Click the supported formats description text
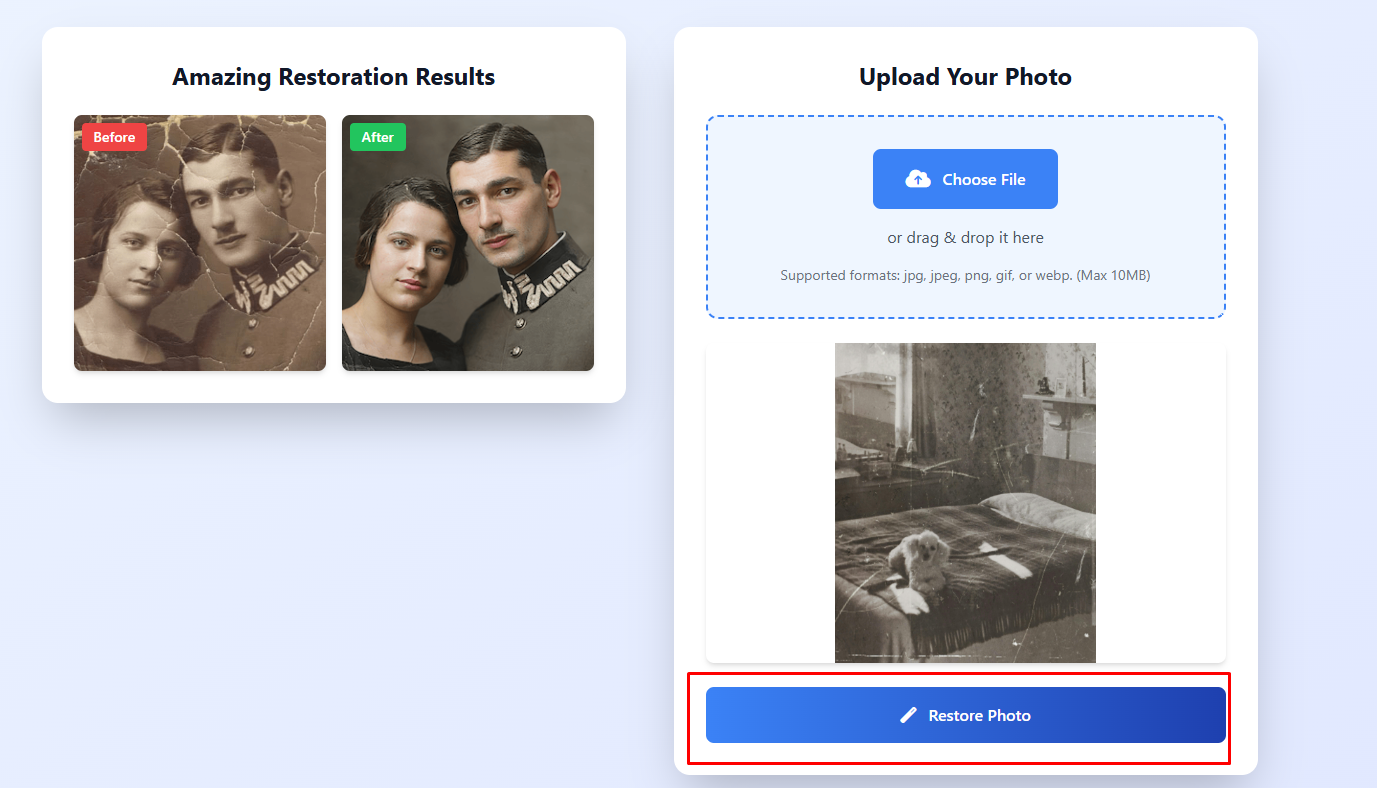The image size is (1377, 788). pyautogui.click(x=964, y=275)
